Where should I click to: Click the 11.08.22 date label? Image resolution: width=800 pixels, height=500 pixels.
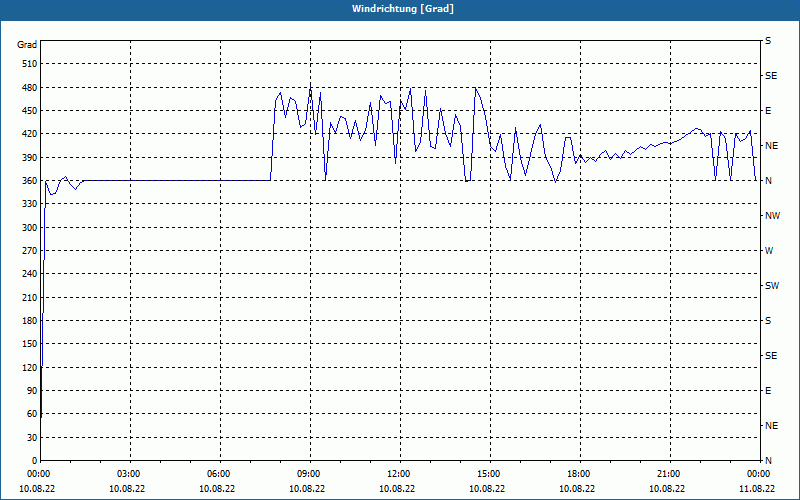pyautogui.click(x=757, y=489)
